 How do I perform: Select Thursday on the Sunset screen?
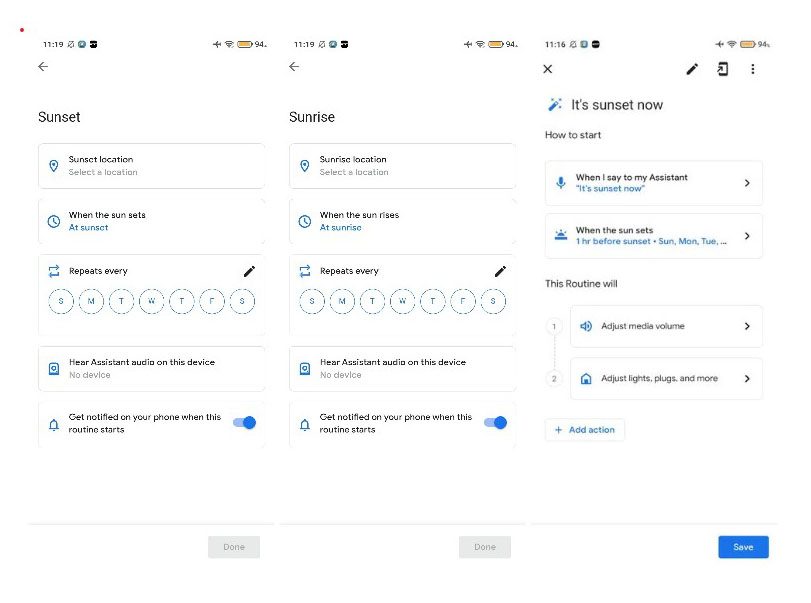182,301
